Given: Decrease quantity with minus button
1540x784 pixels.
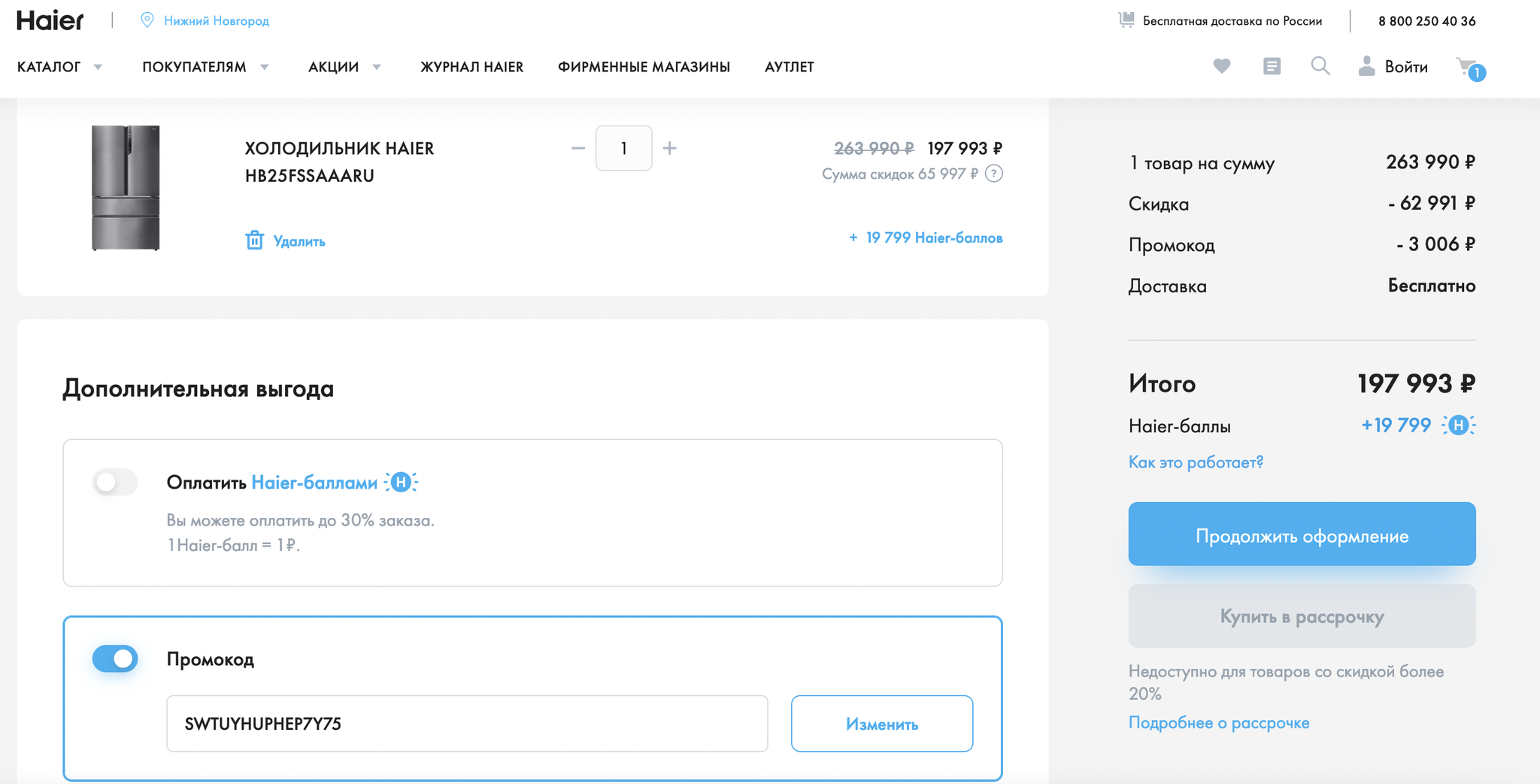Looking at the screenshot, I should tap(578, 148).
